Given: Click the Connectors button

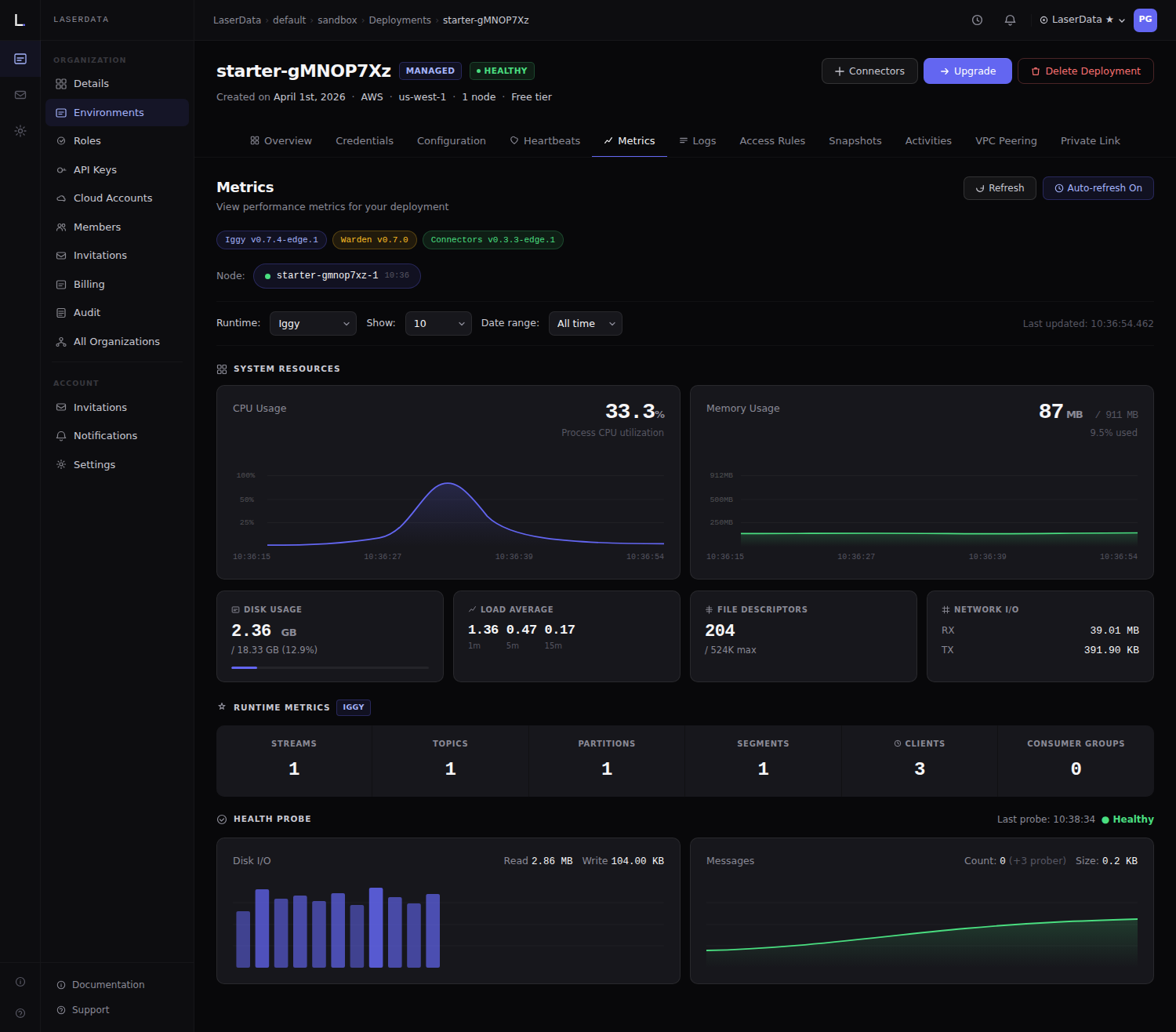Looking at the screenshot, I should pos(869,71).
